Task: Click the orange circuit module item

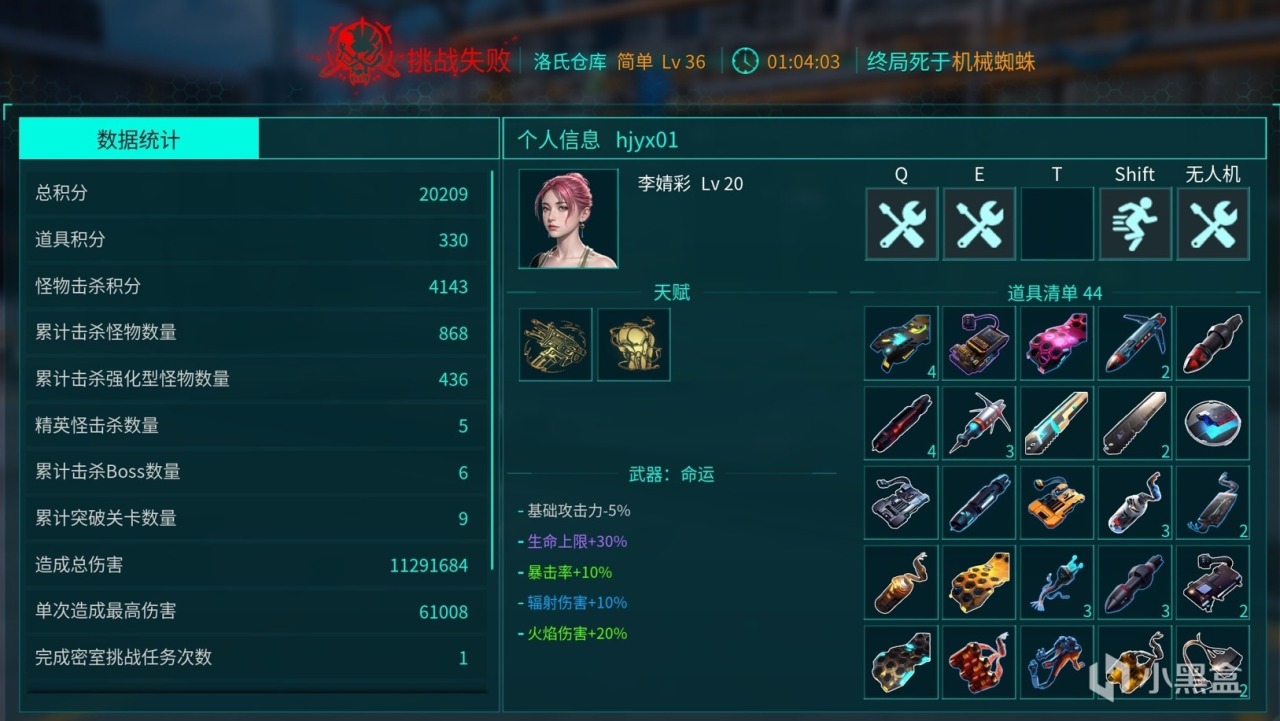Action: (x=1058, y=502)
